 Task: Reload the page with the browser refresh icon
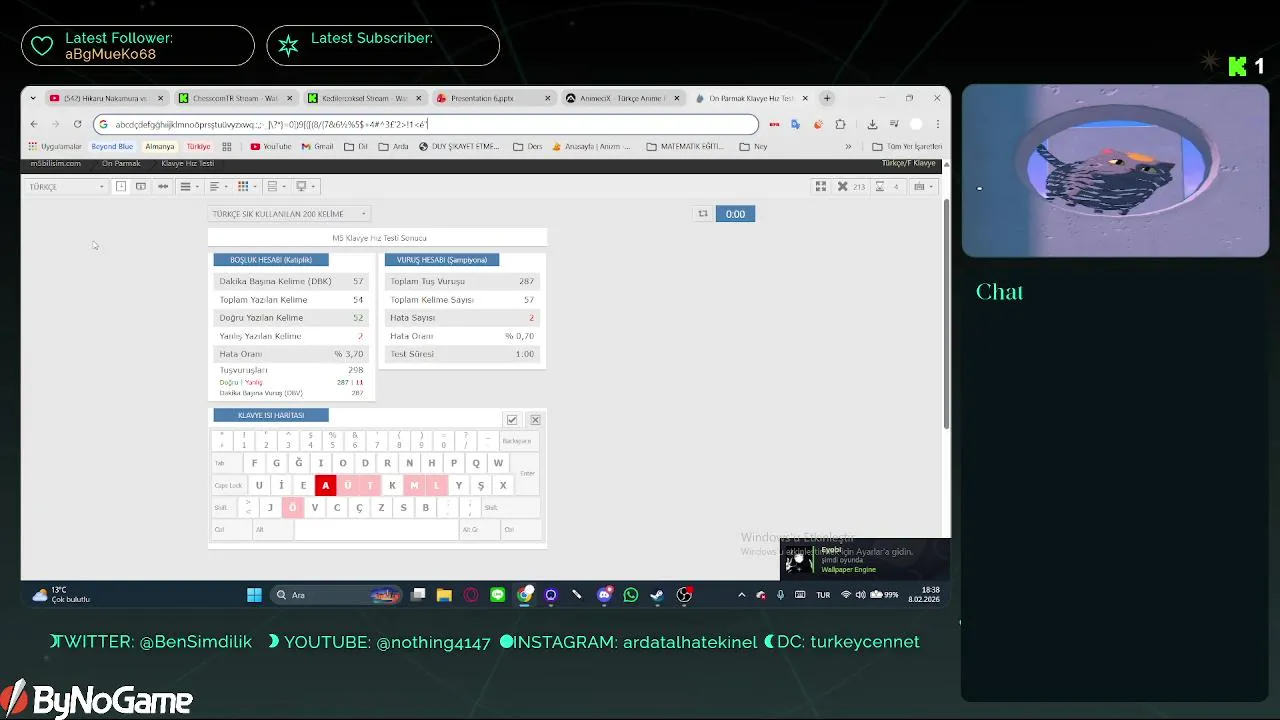click(77, 124)
